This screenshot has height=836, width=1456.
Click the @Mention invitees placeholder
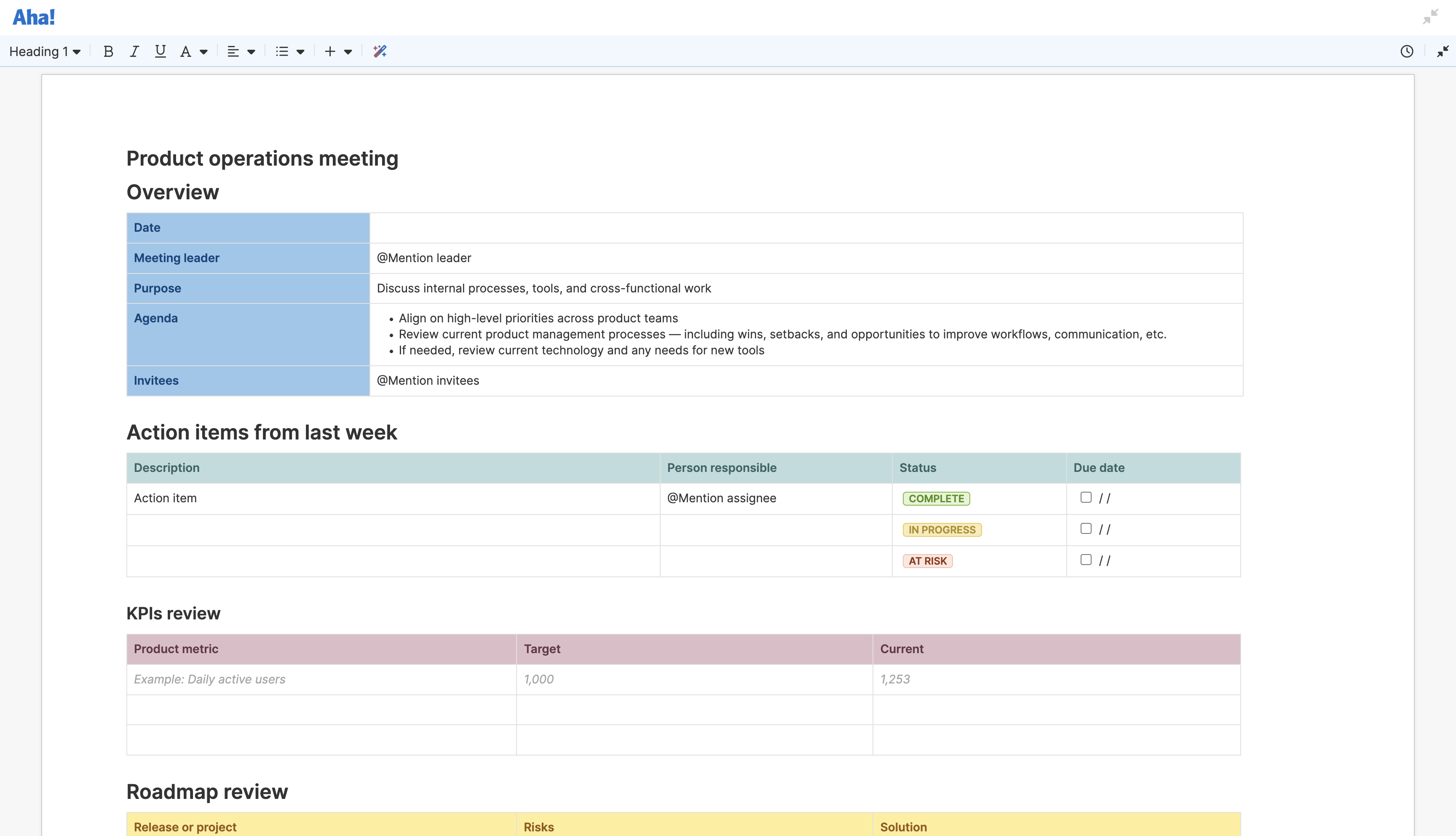coord(428,380)
